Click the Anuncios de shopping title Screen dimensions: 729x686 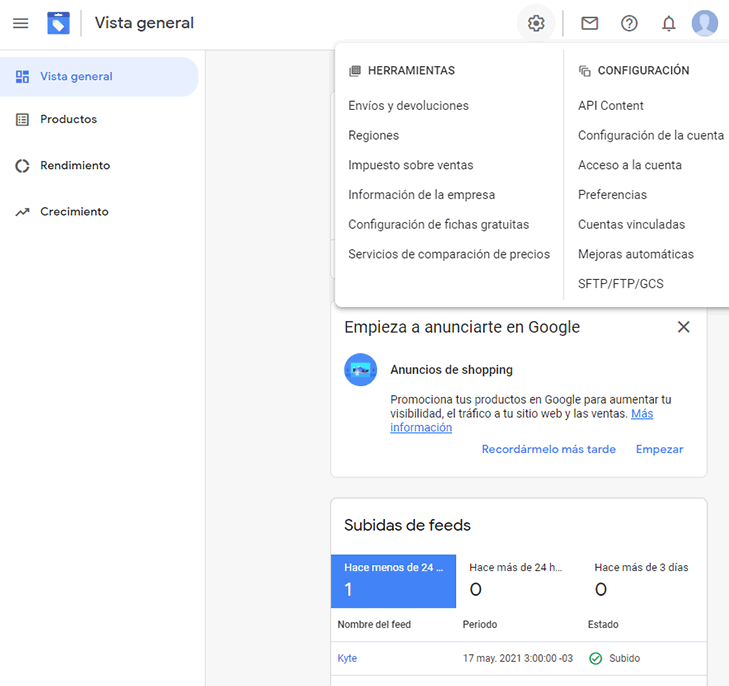point(451,370)
